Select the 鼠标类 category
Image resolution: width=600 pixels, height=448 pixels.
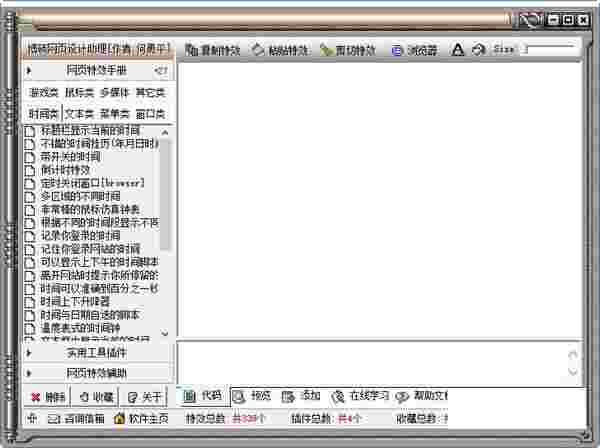click(79, 93)
